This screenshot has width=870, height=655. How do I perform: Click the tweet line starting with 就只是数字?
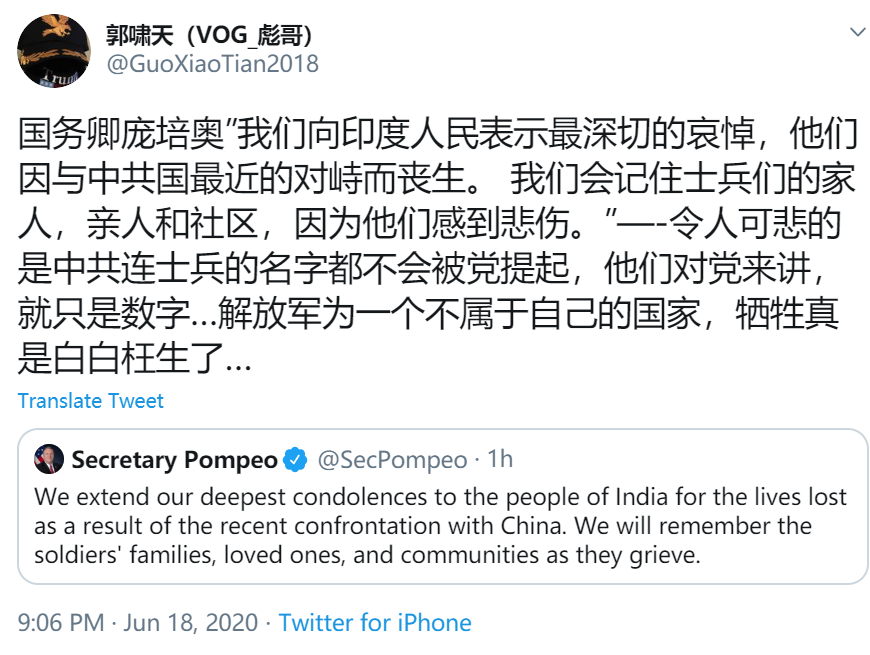(428, 315)
